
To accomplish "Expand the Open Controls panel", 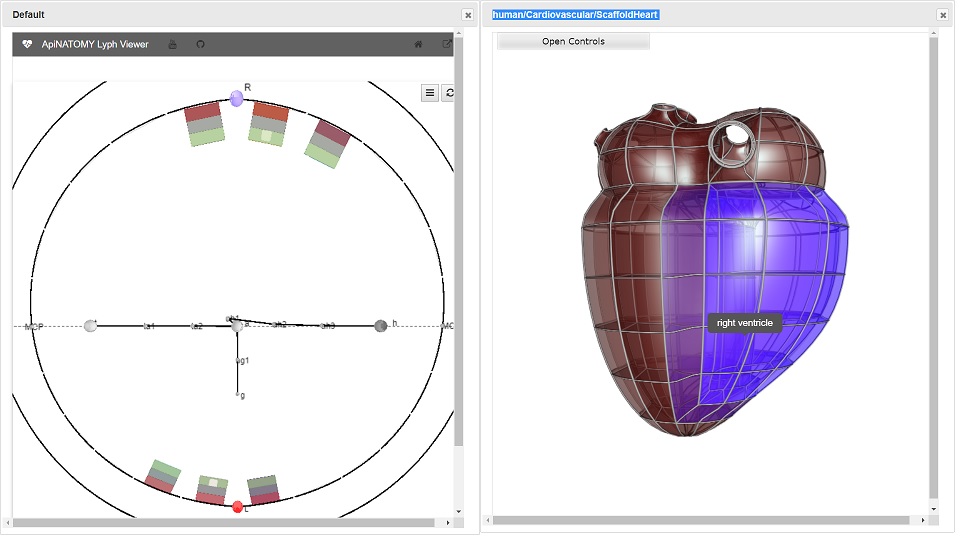I will (573, 42).
